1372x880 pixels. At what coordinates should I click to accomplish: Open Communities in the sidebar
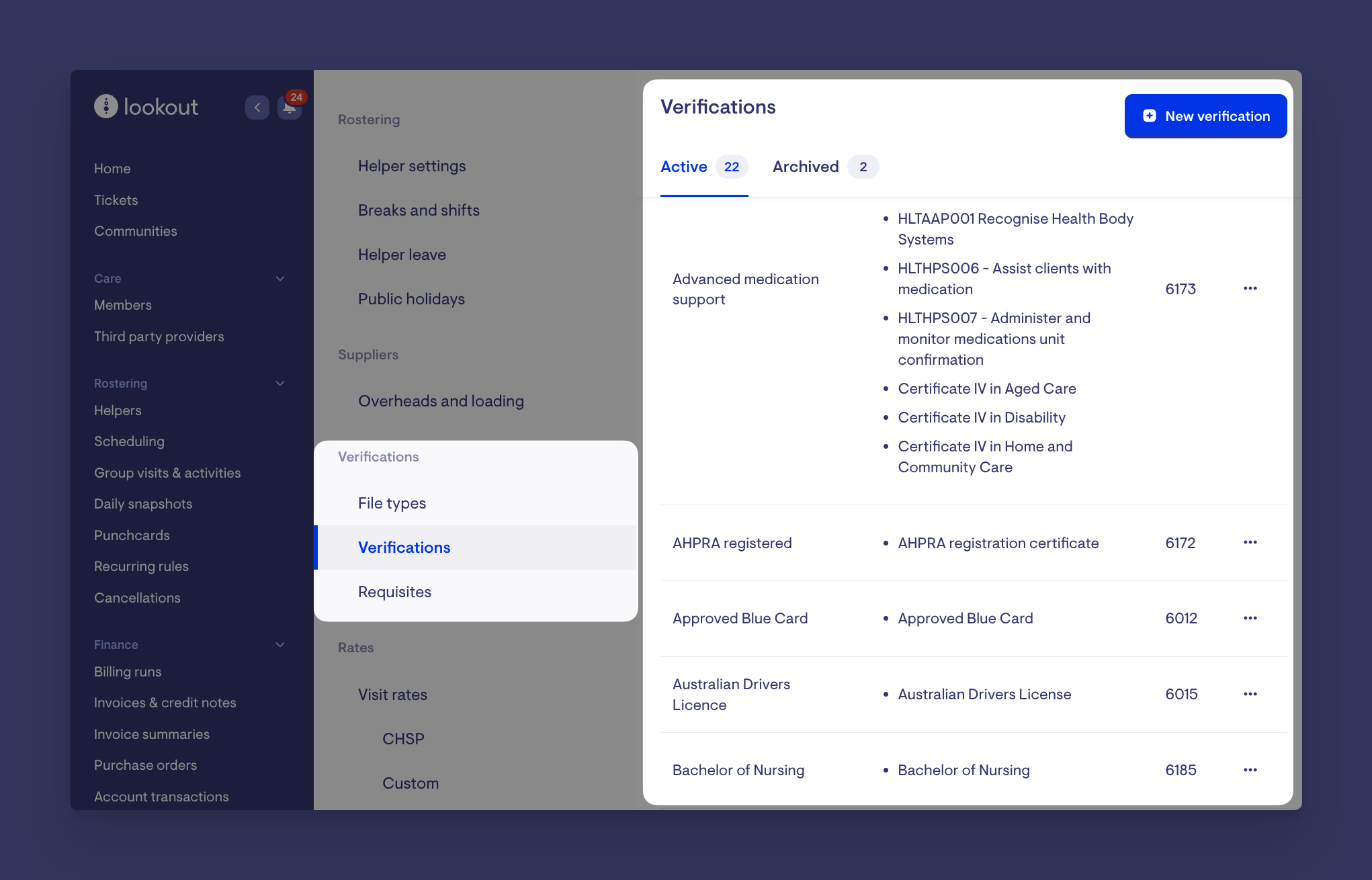[136, 231]
